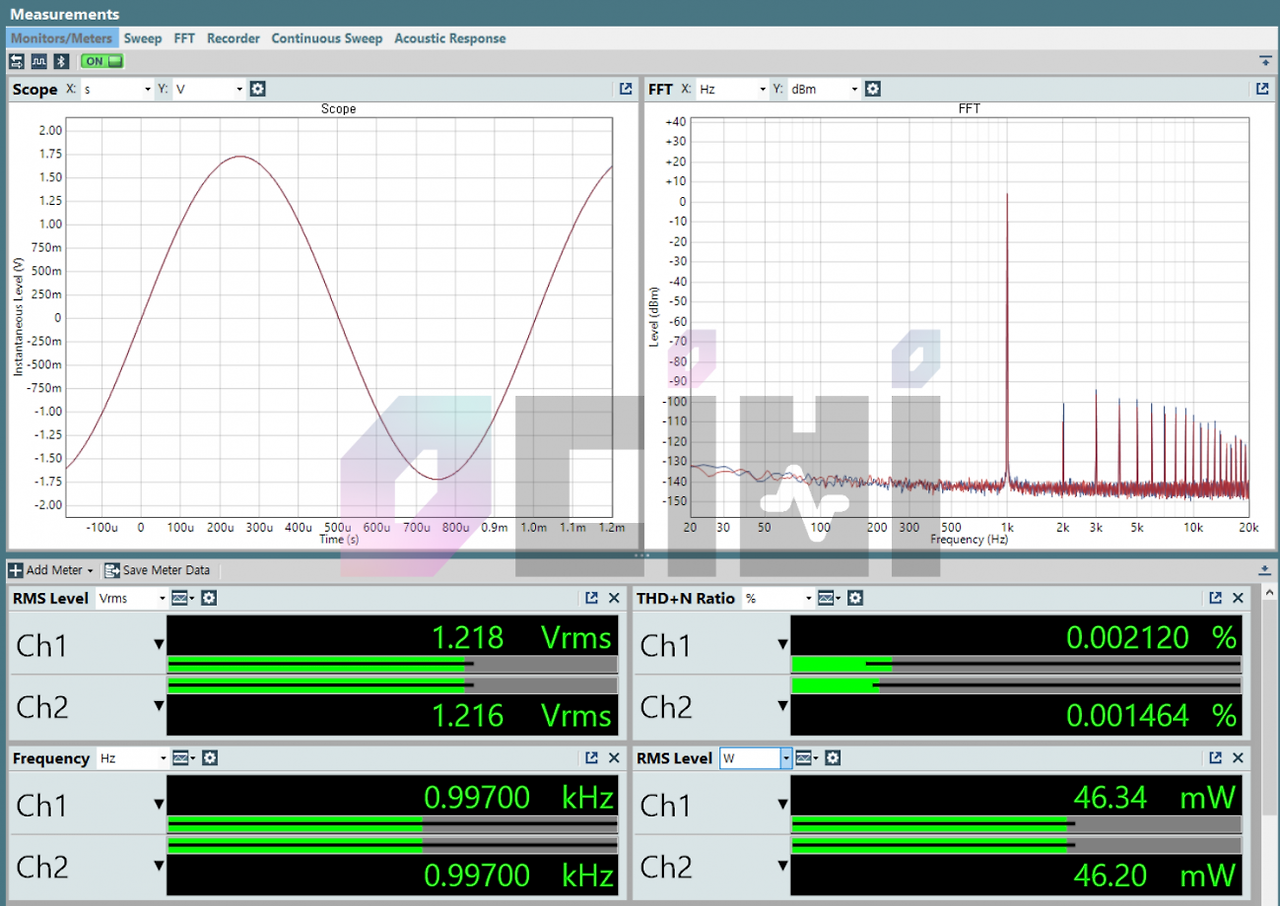
Task: Click the input/output swap arrows toolbar icon
Action: click(17, 61)
